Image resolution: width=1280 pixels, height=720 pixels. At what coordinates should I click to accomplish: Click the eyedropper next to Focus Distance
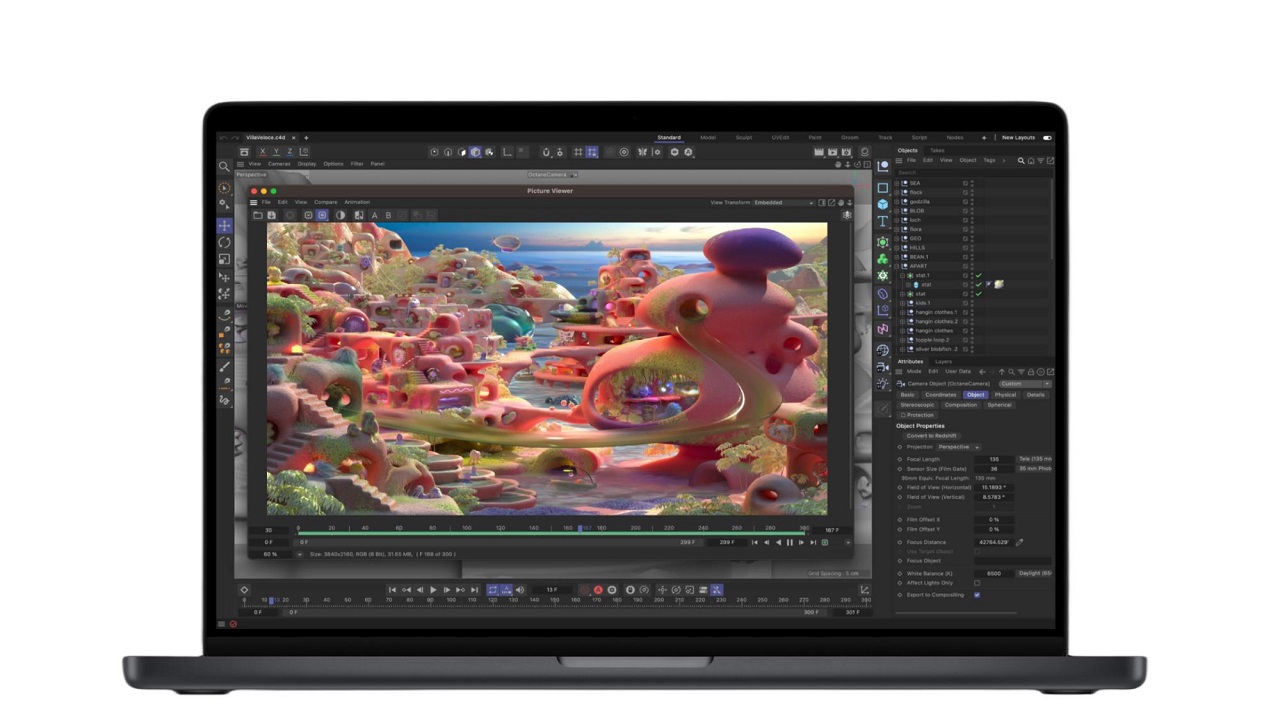point(1020,542)
